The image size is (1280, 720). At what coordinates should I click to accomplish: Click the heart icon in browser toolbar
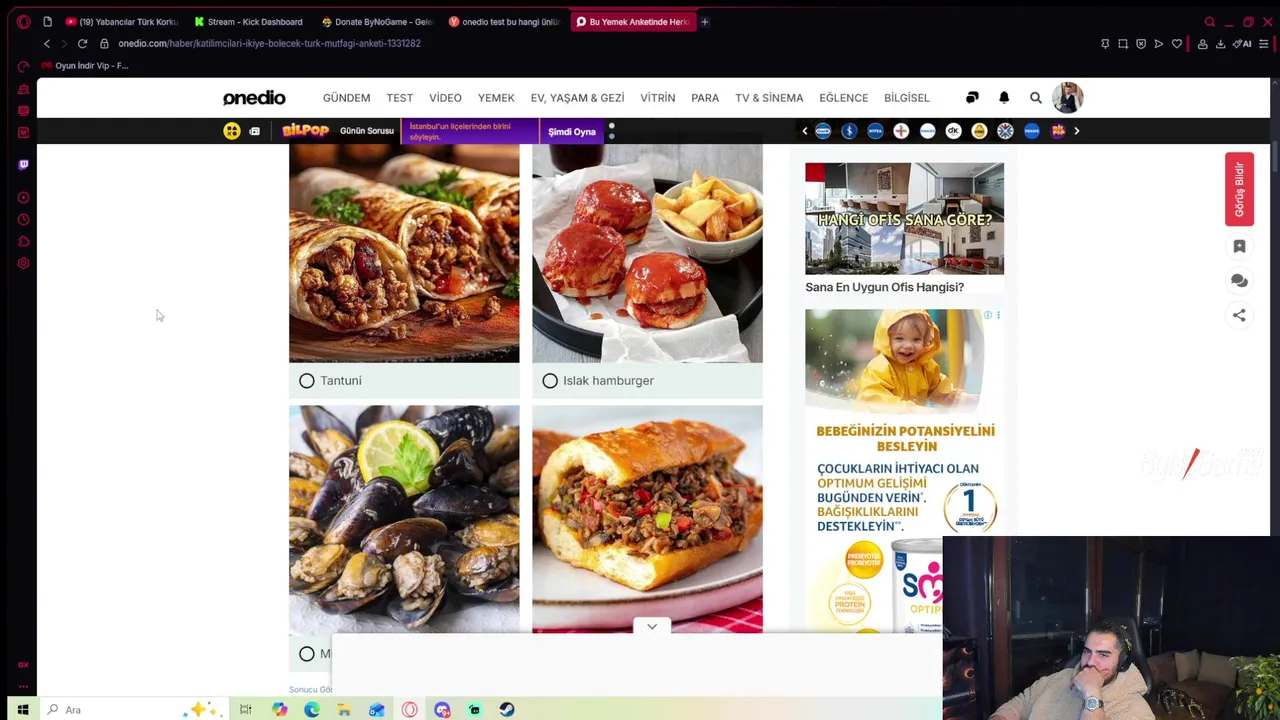[1177, 44]
